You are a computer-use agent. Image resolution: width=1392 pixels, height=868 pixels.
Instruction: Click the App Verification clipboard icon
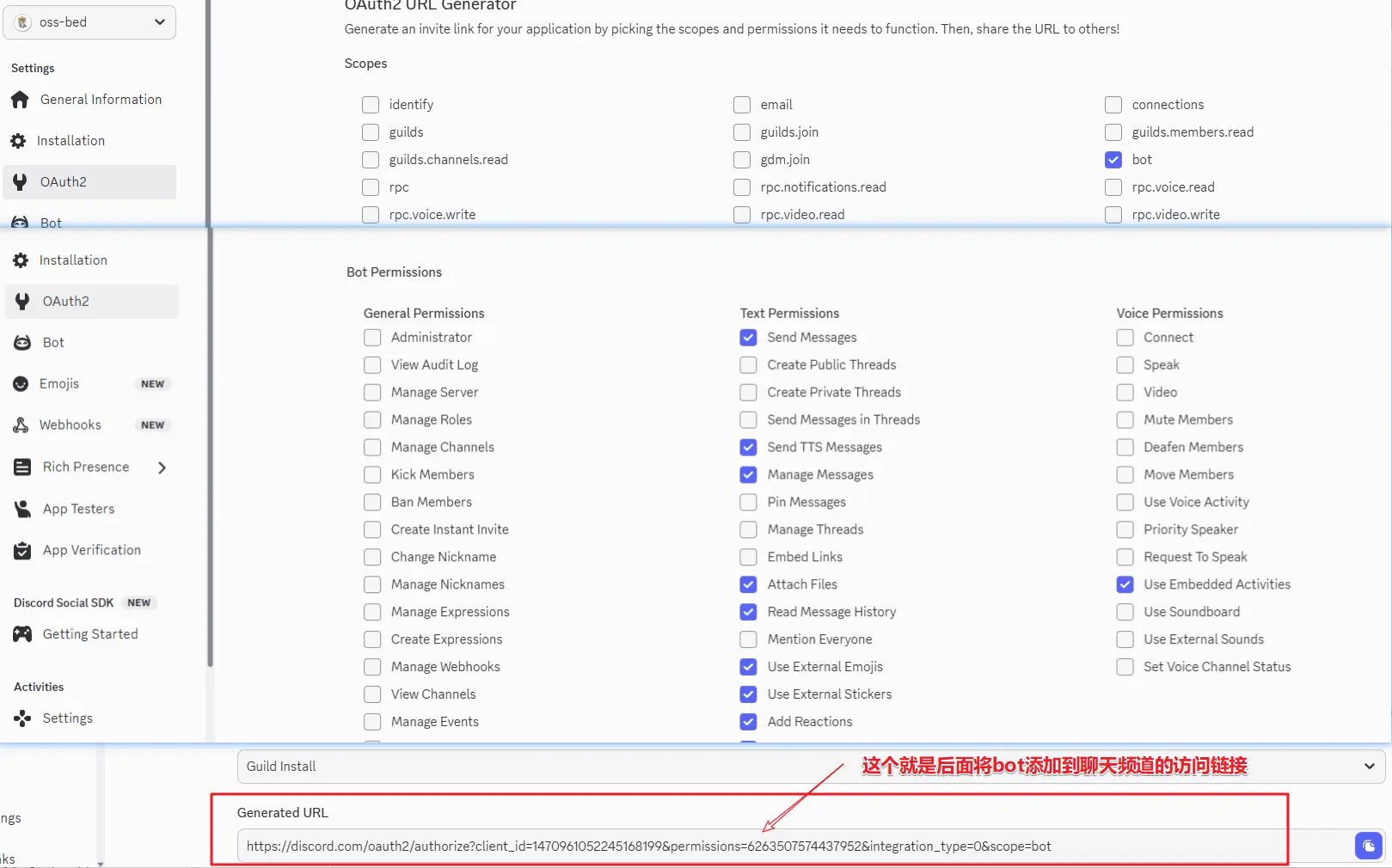(x=22, y=551)
